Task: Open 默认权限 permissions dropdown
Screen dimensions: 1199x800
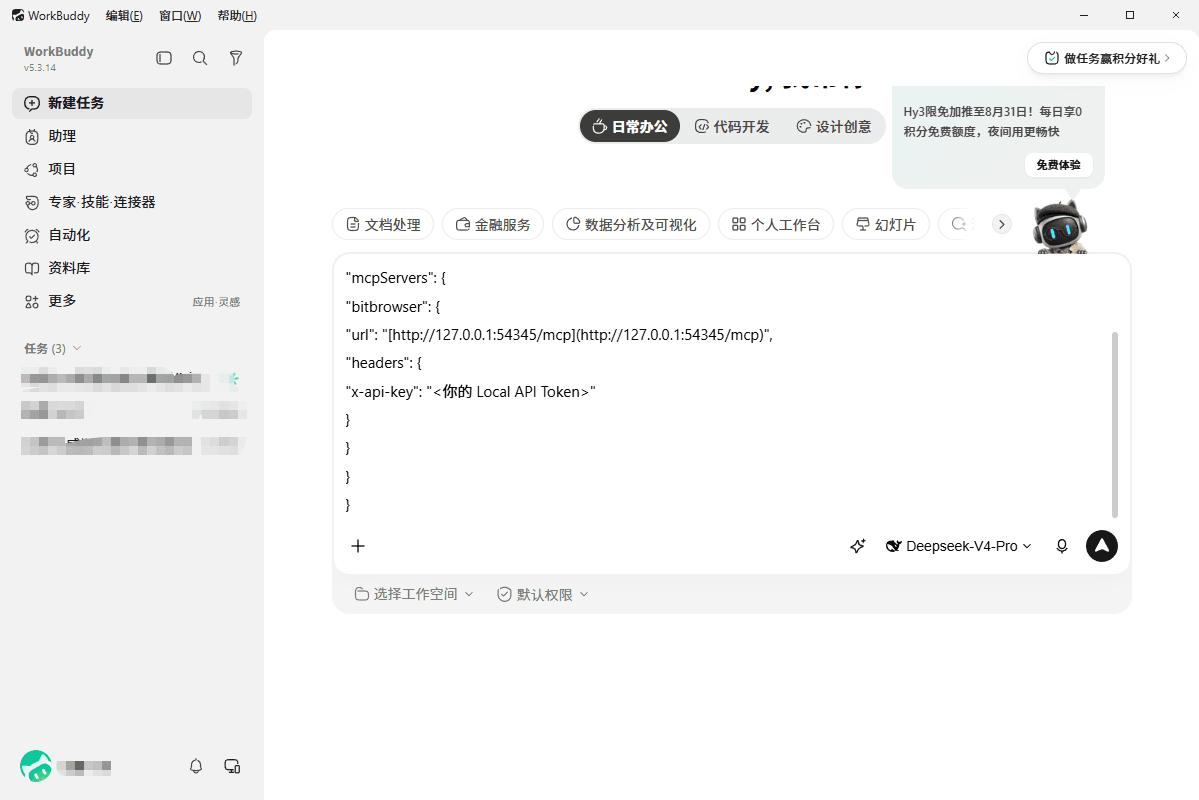Action: 542,594
